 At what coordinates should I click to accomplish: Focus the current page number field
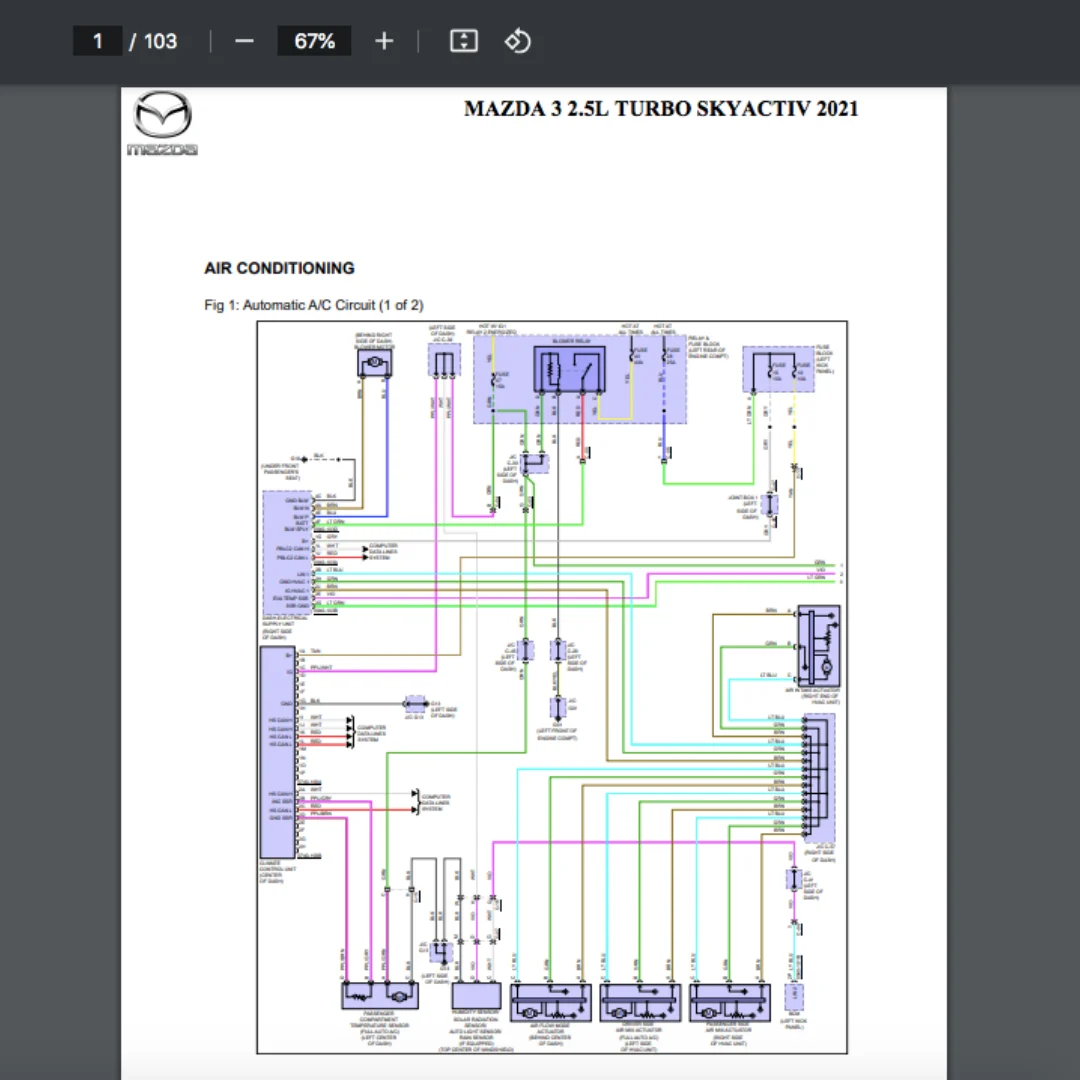pos(98,41)
